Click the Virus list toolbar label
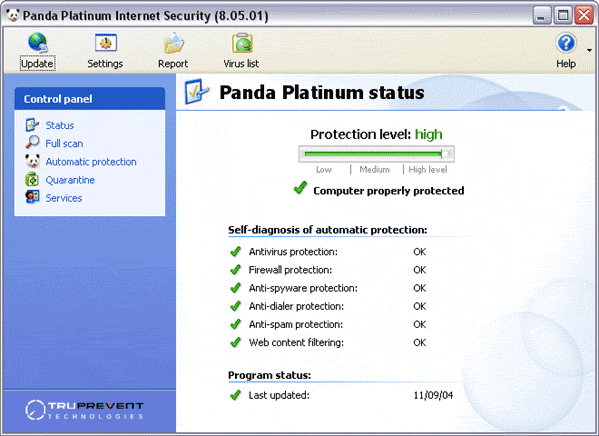This screenshot has width=599, height=436. coord(241,63)
